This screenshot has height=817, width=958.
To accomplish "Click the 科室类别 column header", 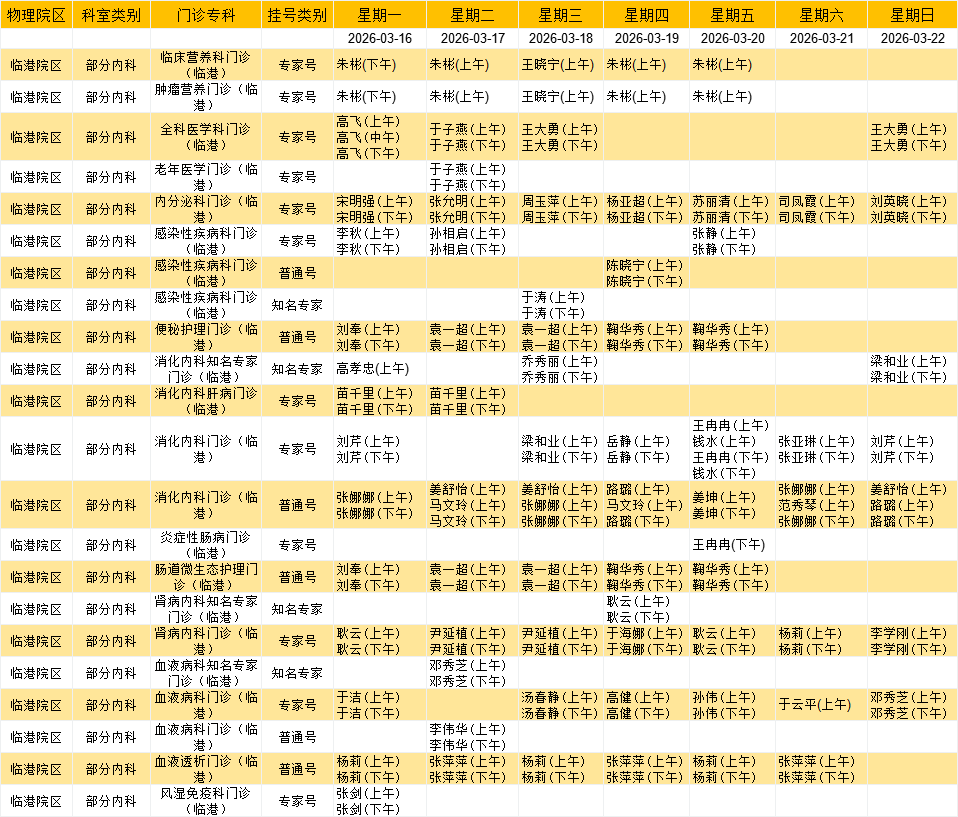I will click(x=111, y=15).
